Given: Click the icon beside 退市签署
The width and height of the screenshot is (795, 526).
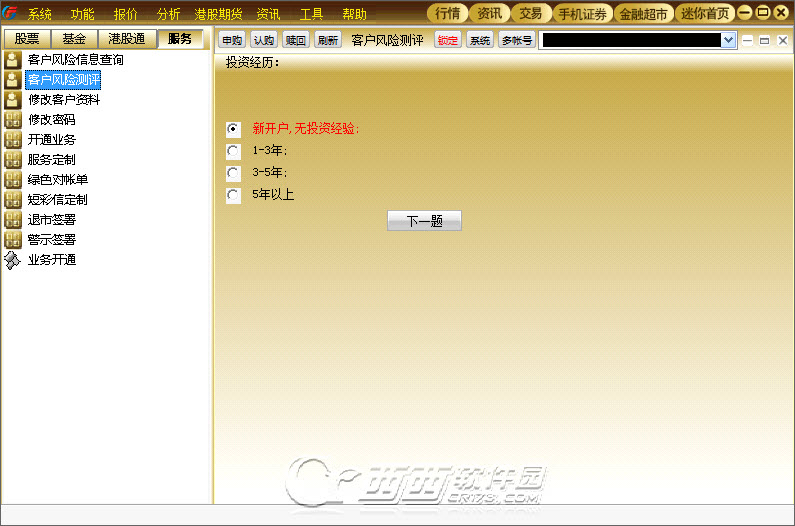Looking at the screenshot, I should point(13,220).
